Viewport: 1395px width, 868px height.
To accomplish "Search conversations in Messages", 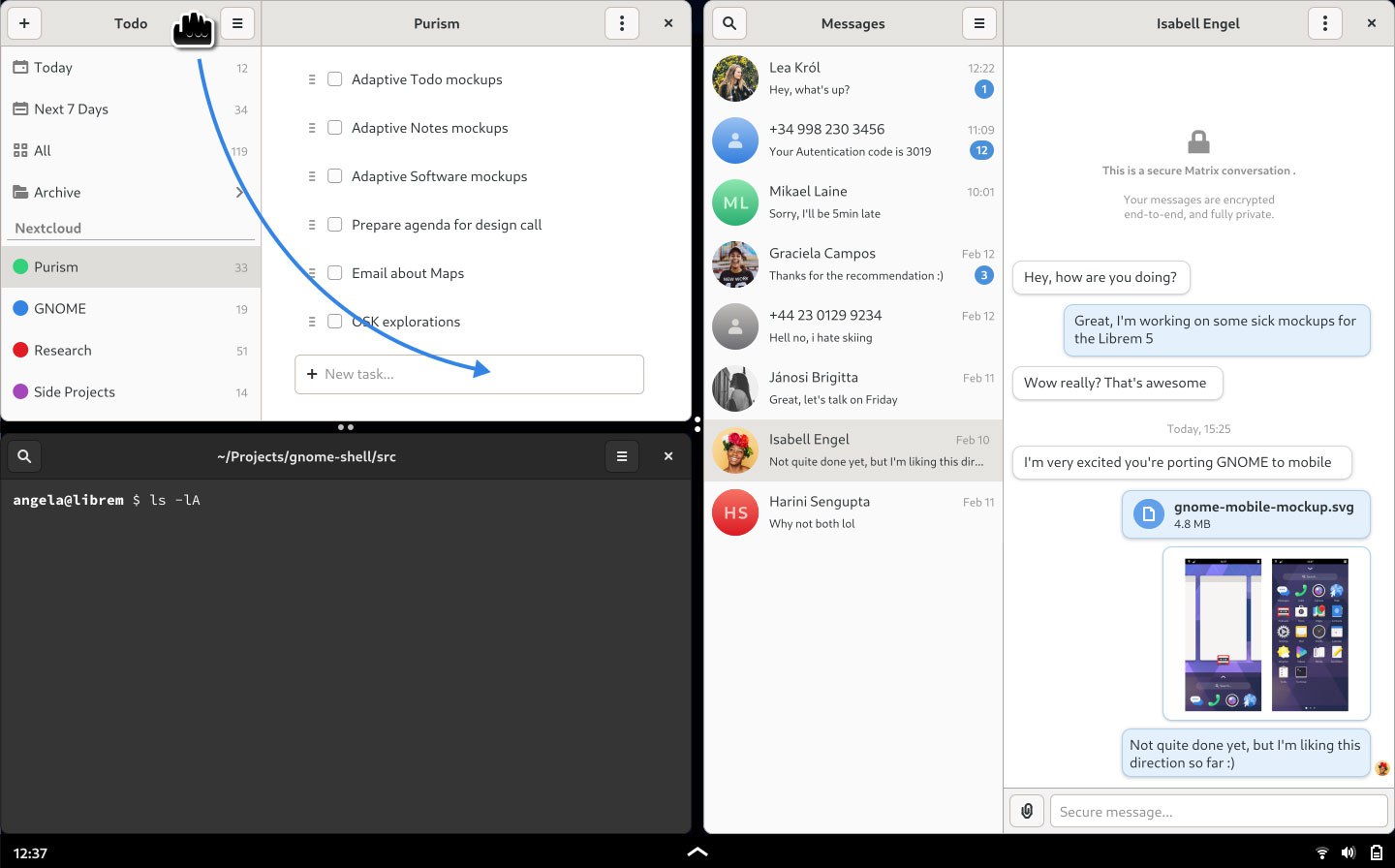I will (x=729, y=23).
